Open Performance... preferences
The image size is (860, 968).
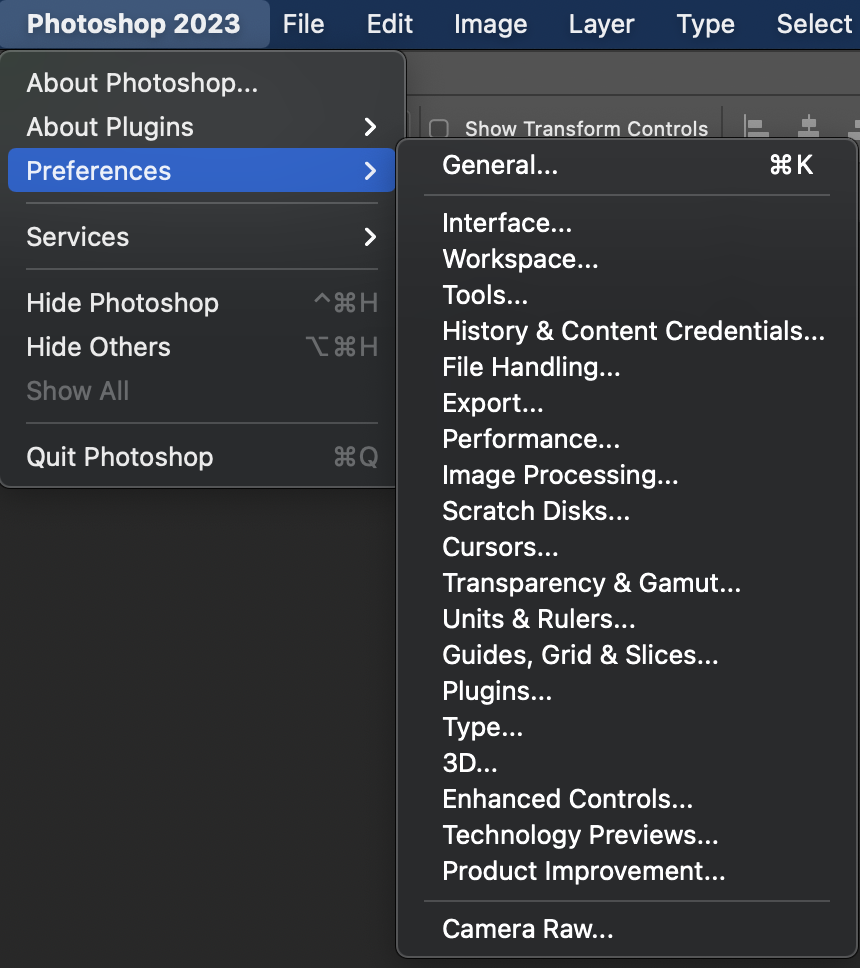[x=627, y=439]
